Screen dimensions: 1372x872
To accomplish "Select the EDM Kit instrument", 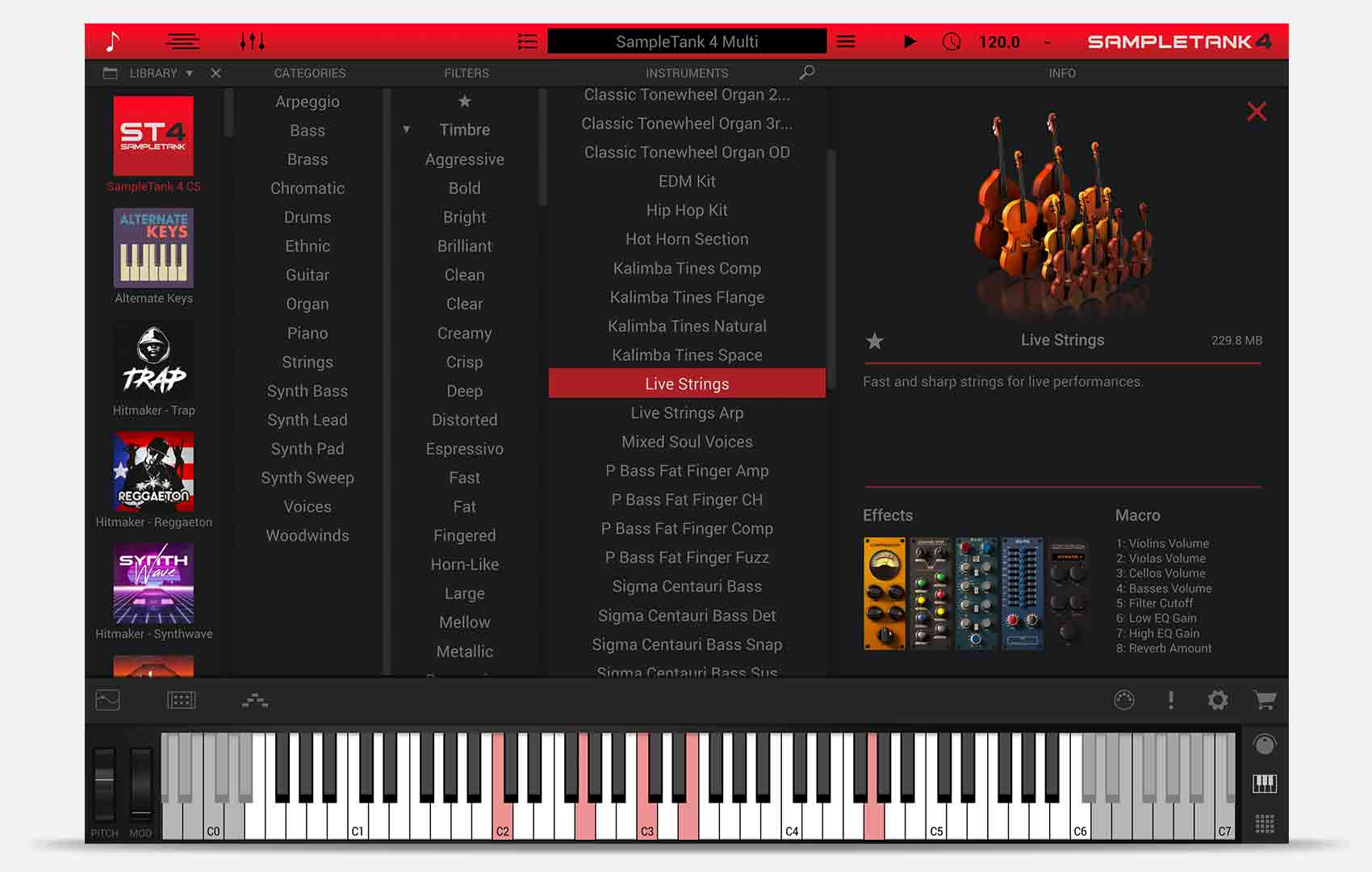I will [687, 181].
